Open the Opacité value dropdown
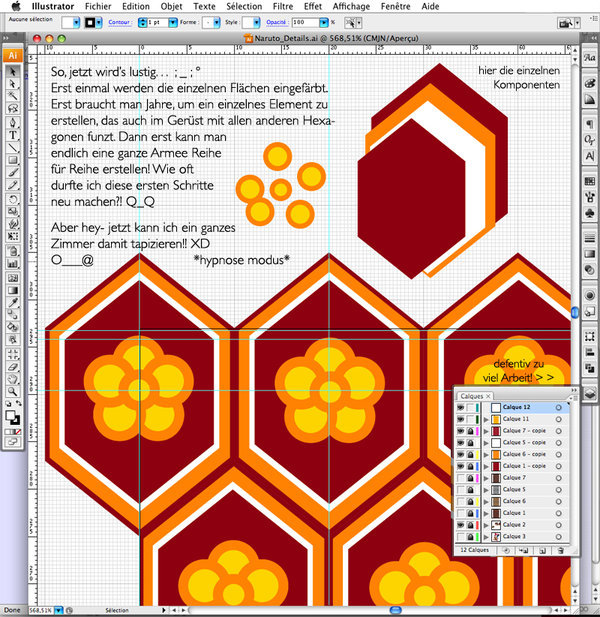The image size is (600, 617). [323, 22]
